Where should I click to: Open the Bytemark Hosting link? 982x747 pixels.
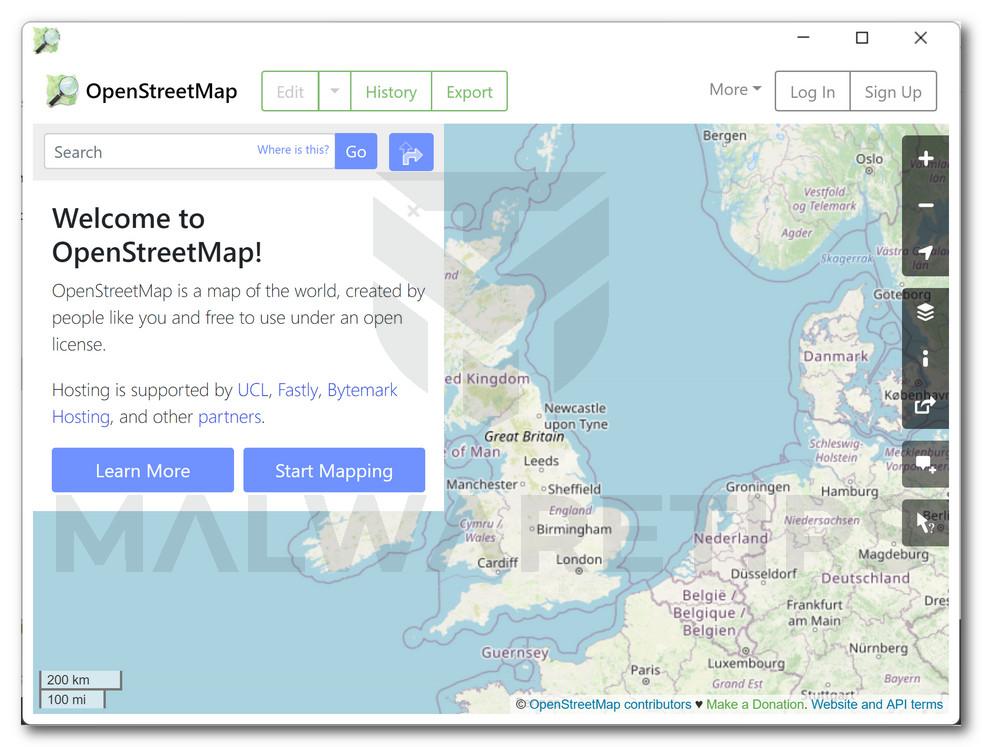pos(362,390)
